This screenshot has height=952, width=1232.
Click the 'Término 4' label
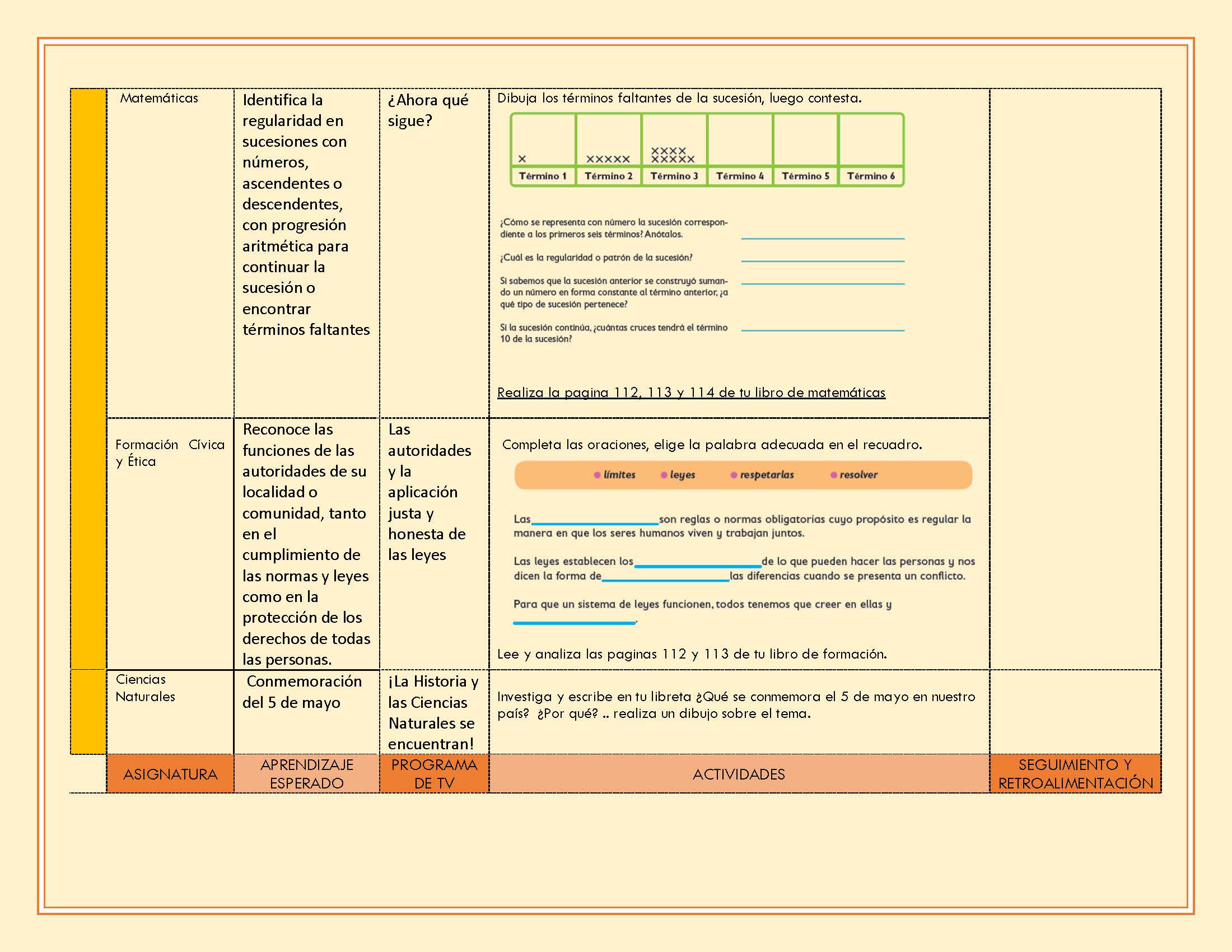tap(740, 176)
